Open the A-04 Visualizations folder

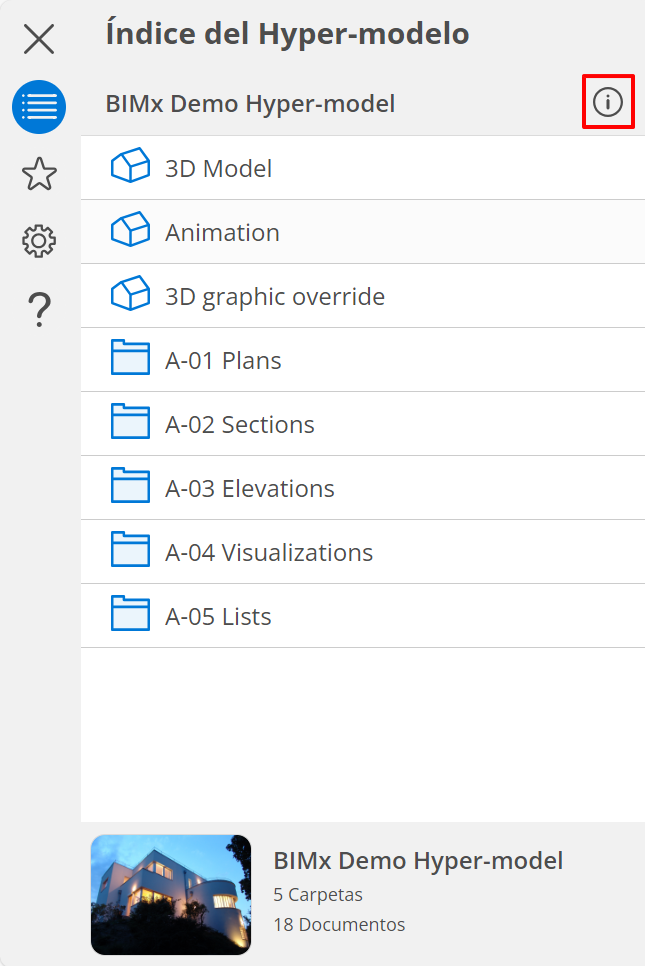click(269, 552)
